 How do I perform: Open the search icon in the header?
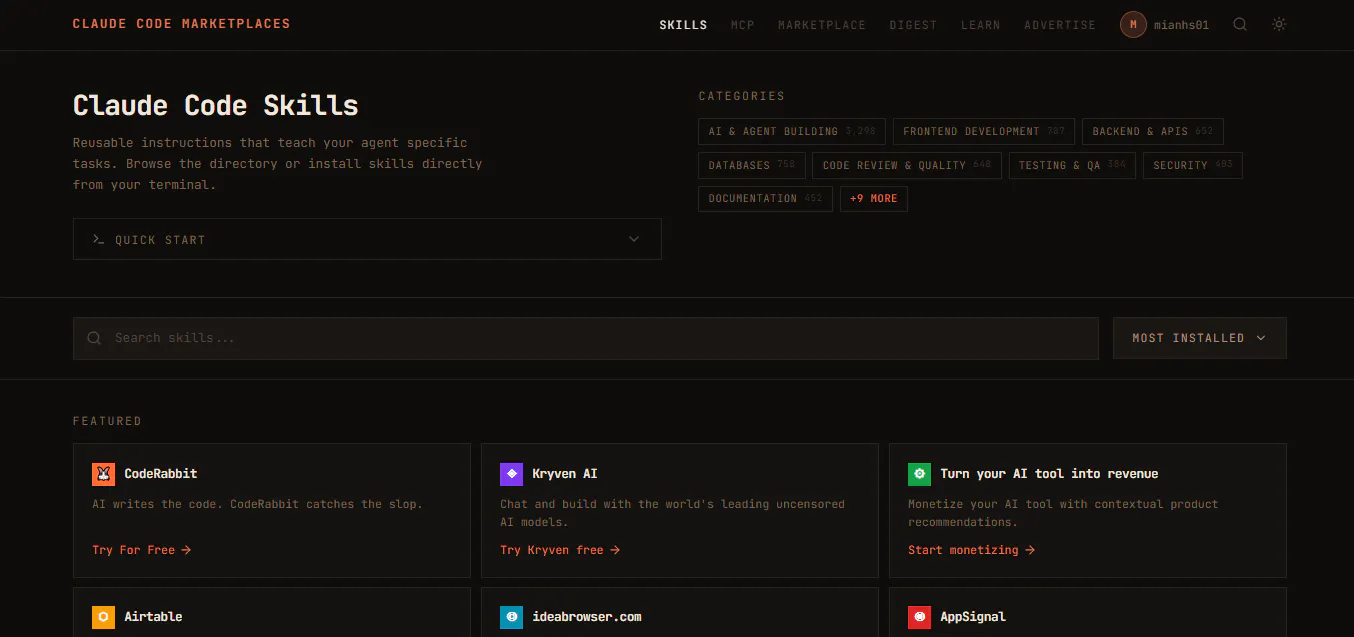click(x=1240, y=24)
